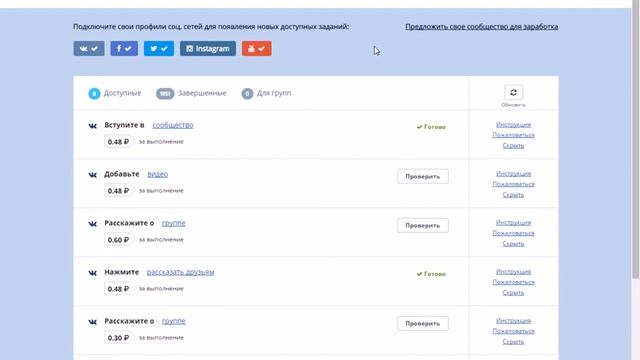Open the 'группе' link in the 0.30 ₽ task
Image resolution: width=640 pixels, height=360 pixels.
[173, 321]
